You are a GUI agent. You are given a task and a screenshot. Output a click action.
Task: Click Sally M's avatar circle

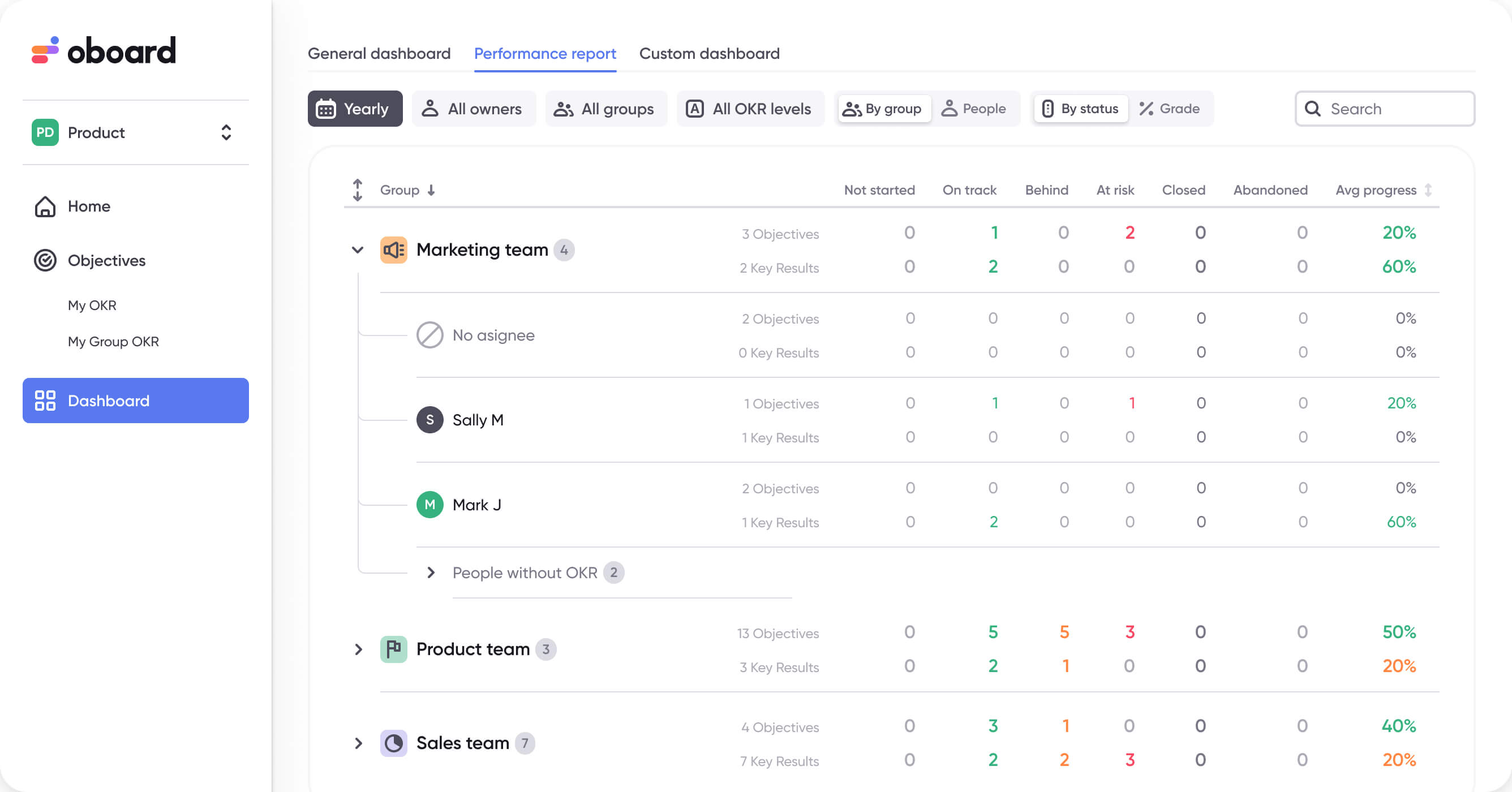click(x=430, y=419)
